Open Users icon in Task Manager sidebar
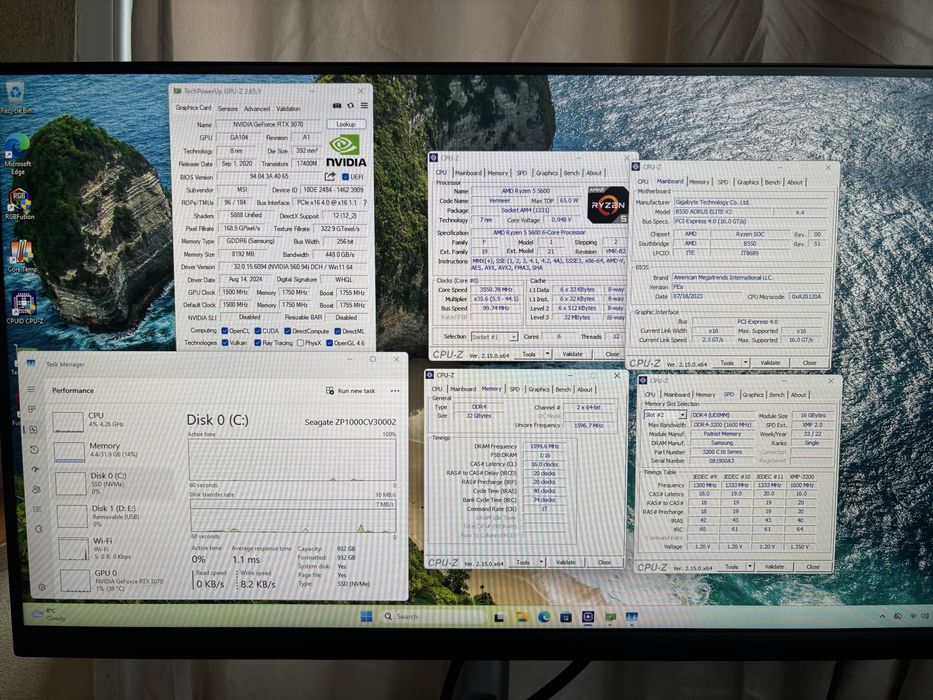The image size is (933, 700). [x=36, y=489]
